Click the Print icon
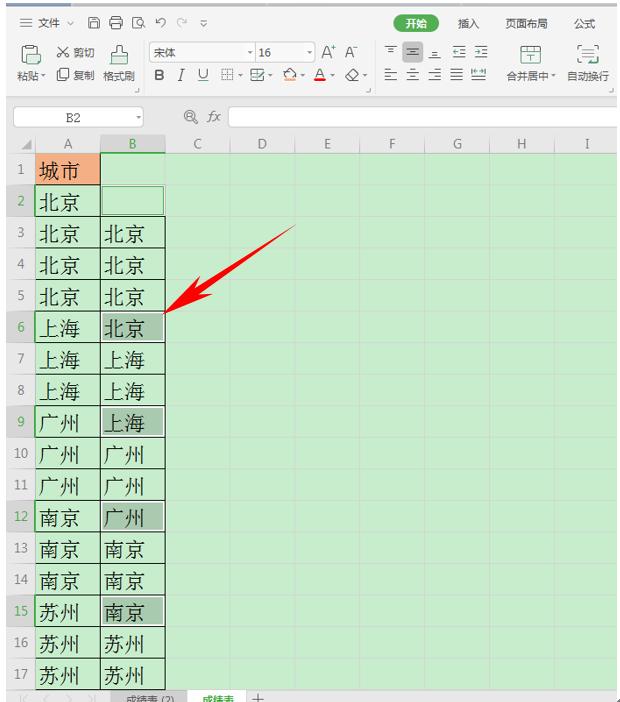This screenshot has width=620, height=702. [116, 23]
